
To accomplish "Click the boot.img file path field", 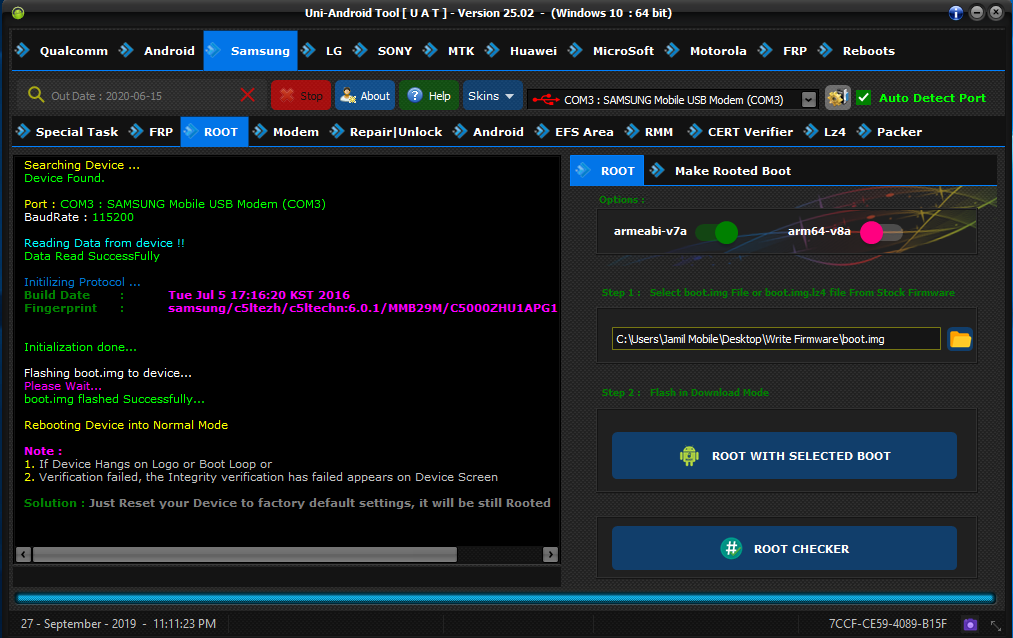I will (776, 339).
